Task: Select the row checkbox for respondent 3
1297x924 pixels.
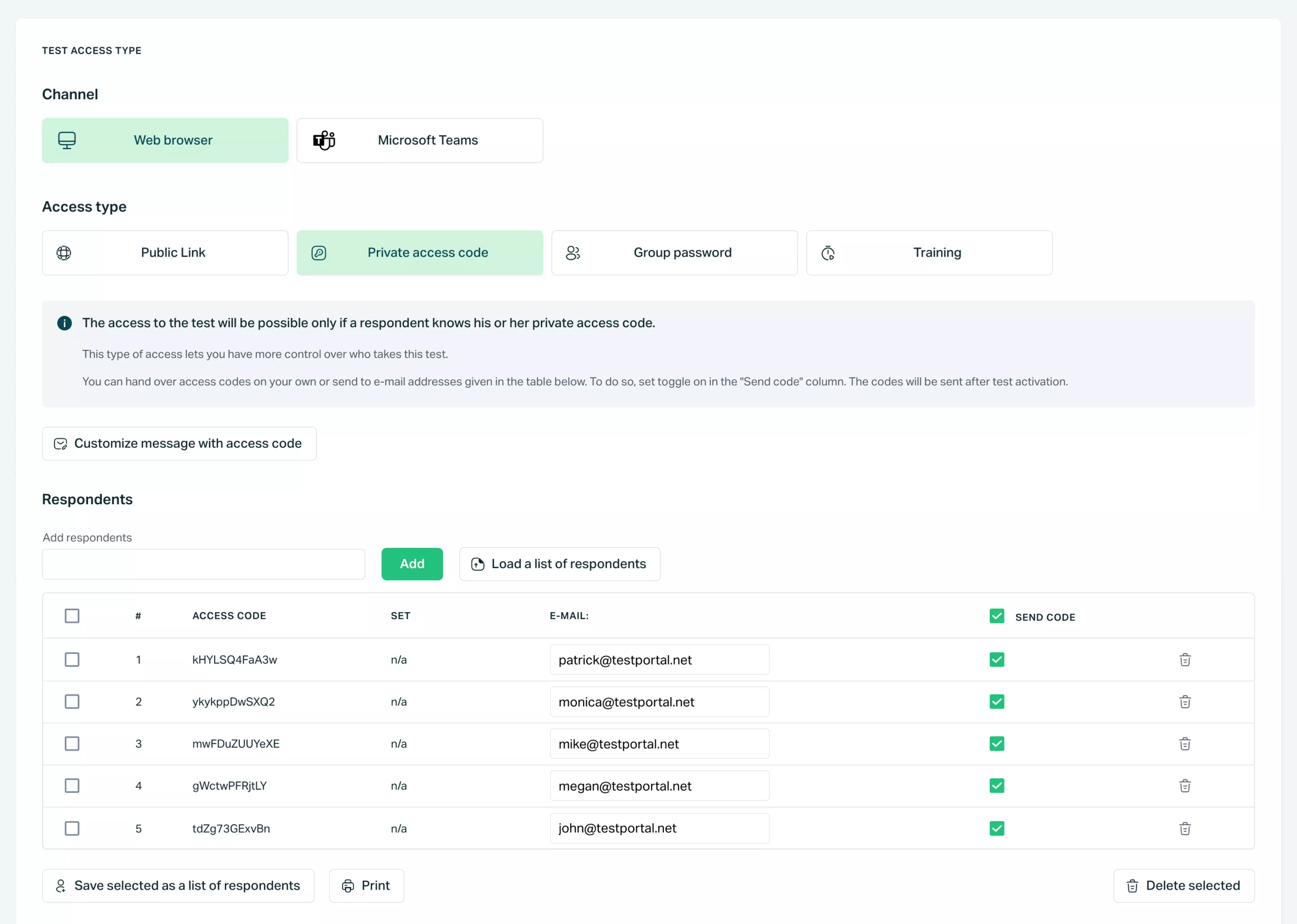Action: (x=72, y=744)
